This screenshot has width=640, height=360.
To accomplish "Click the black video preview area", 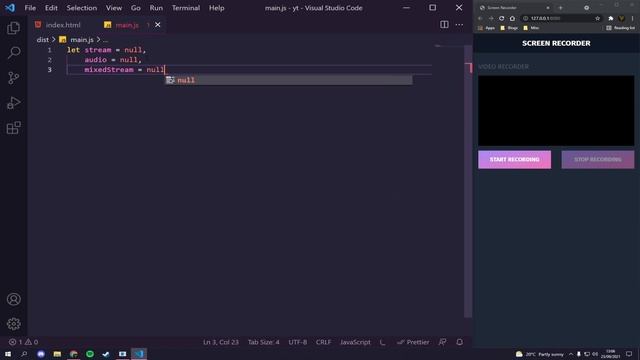I will (556, 111).
